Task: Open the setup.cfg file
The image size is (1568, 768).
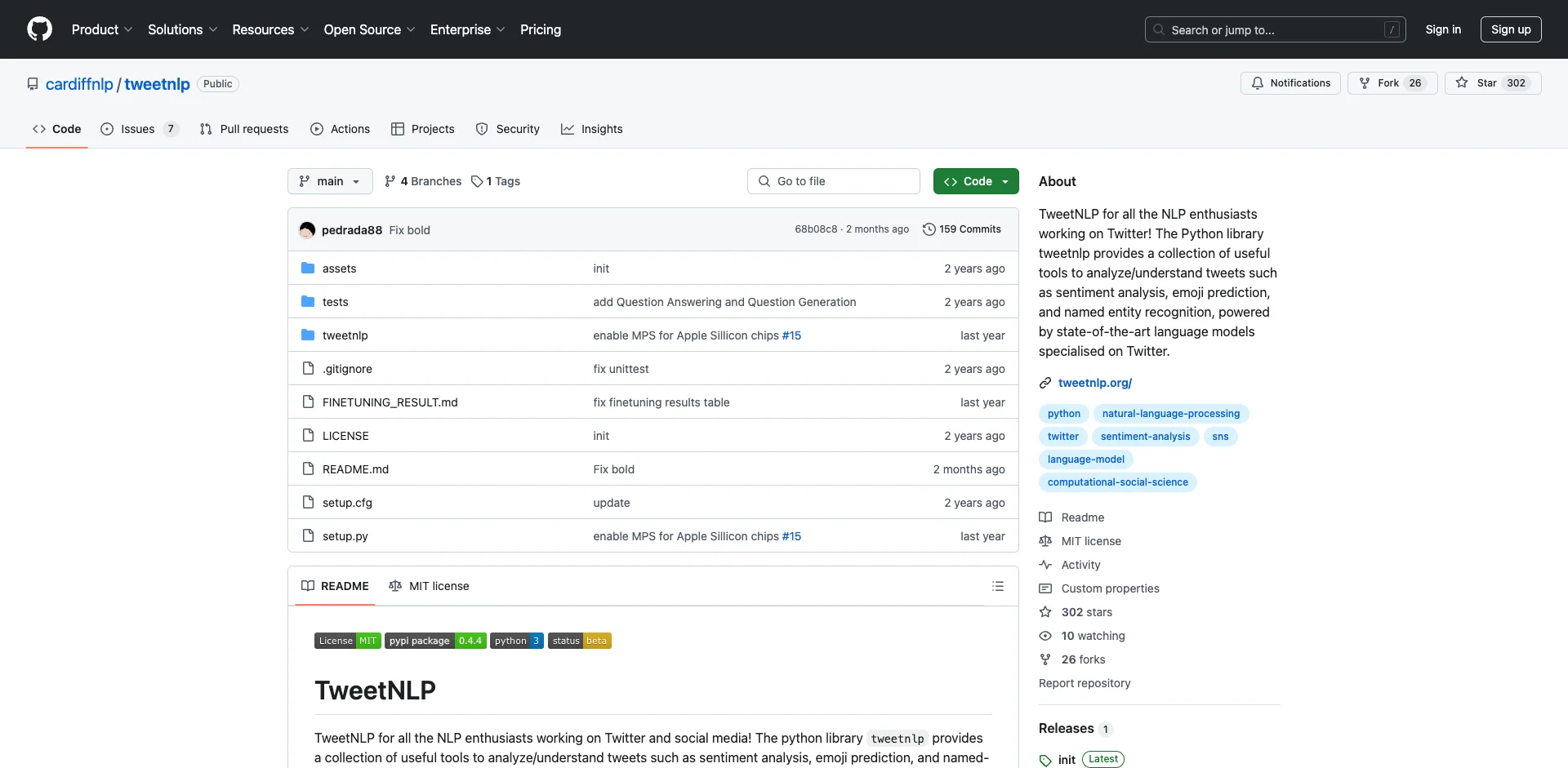Action: point(347,503)
